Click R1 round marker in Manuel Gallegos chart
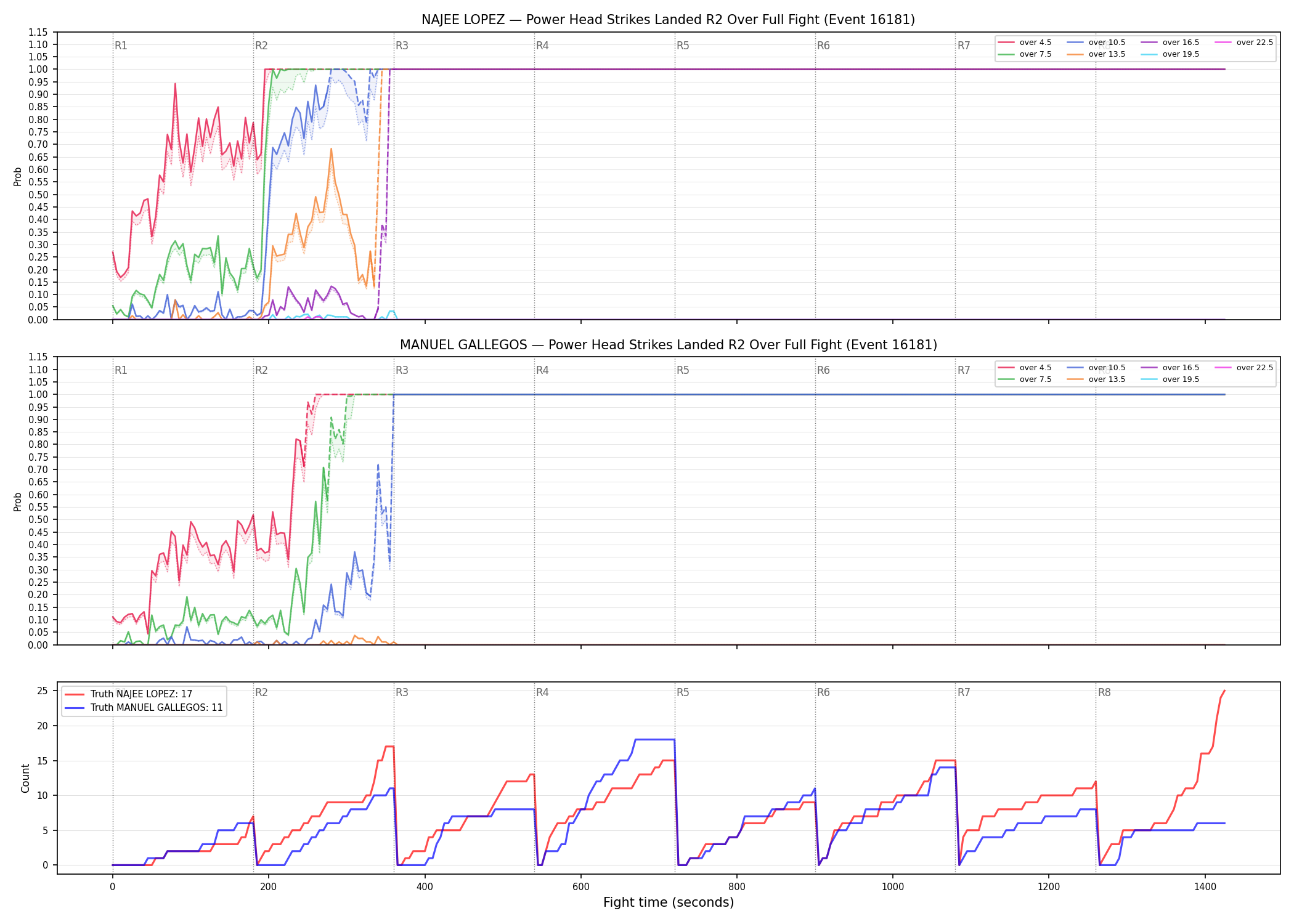The height and width of the screenshot is (924, 1294). point(121,370)
